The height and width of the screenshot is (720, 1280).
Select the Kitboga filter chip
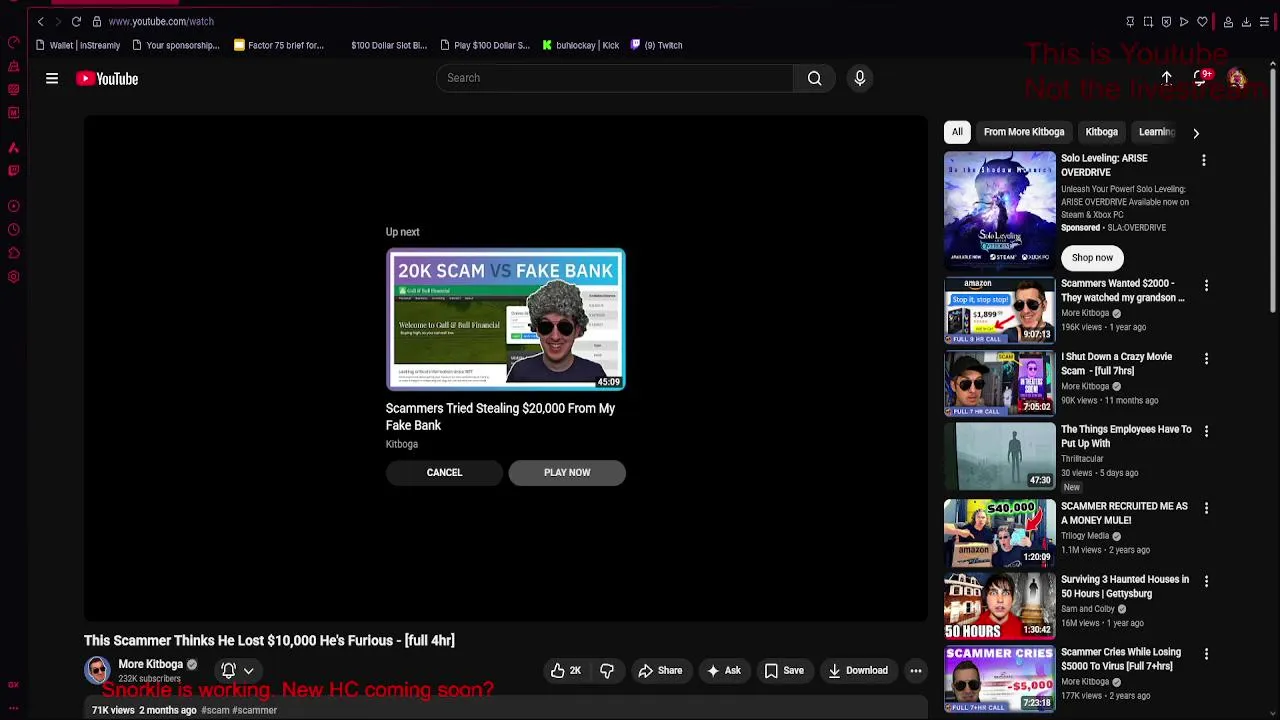pyautogui.click(x=1101, y=132)
